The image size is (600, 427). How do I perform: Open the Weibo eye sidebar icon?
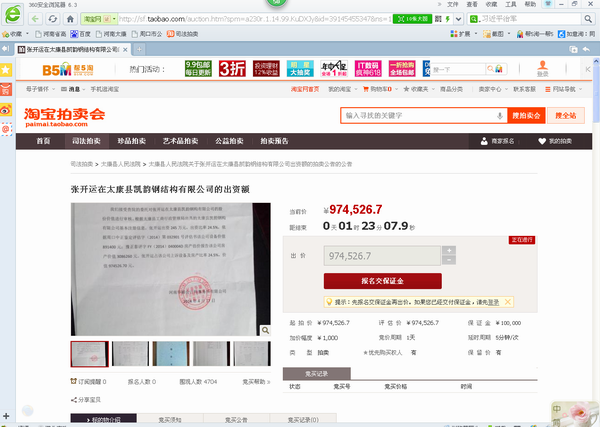pyautogui.click(x=6, y=110)
